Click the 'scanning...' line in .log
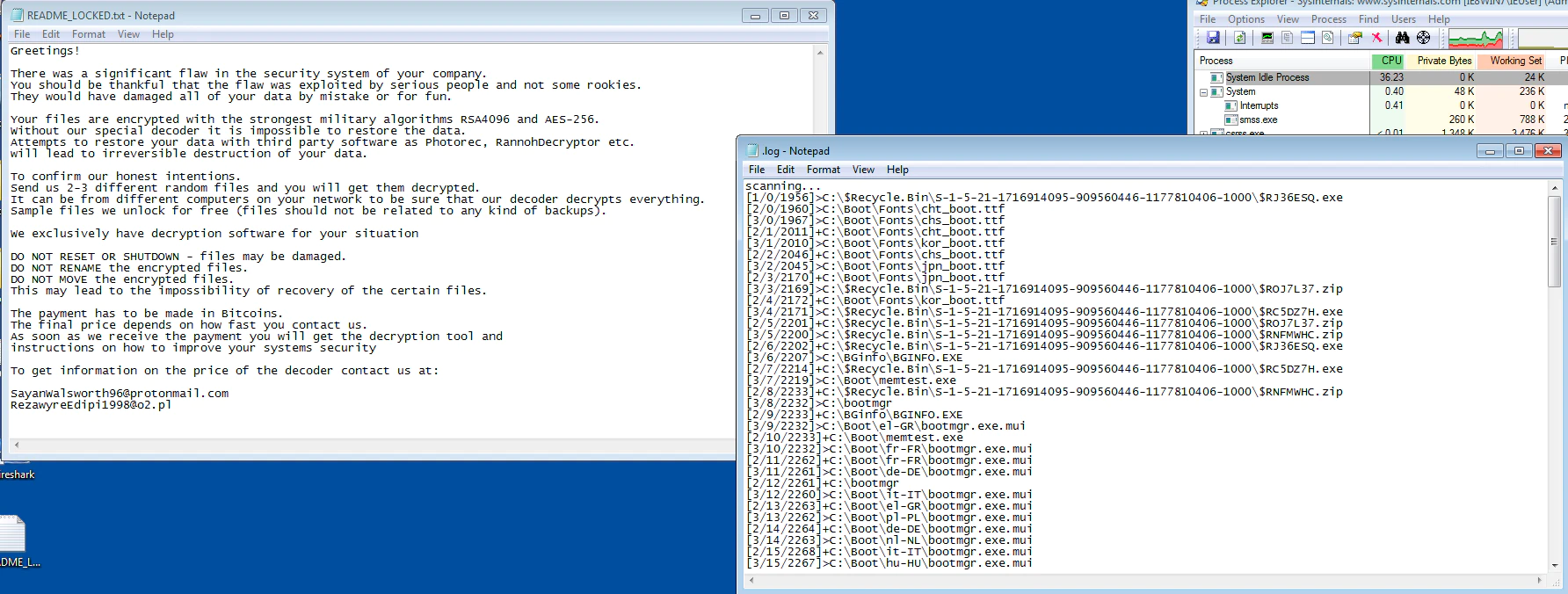 783,186
